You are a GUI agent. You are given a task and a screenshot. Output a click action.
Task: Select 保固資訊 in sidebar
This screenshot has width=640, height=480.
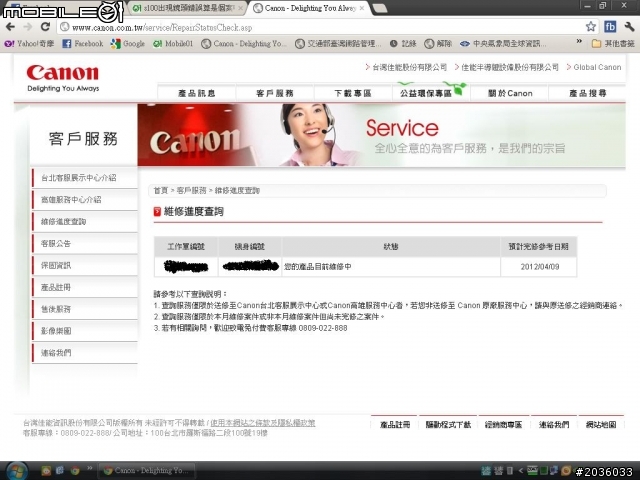coord(84,265)
